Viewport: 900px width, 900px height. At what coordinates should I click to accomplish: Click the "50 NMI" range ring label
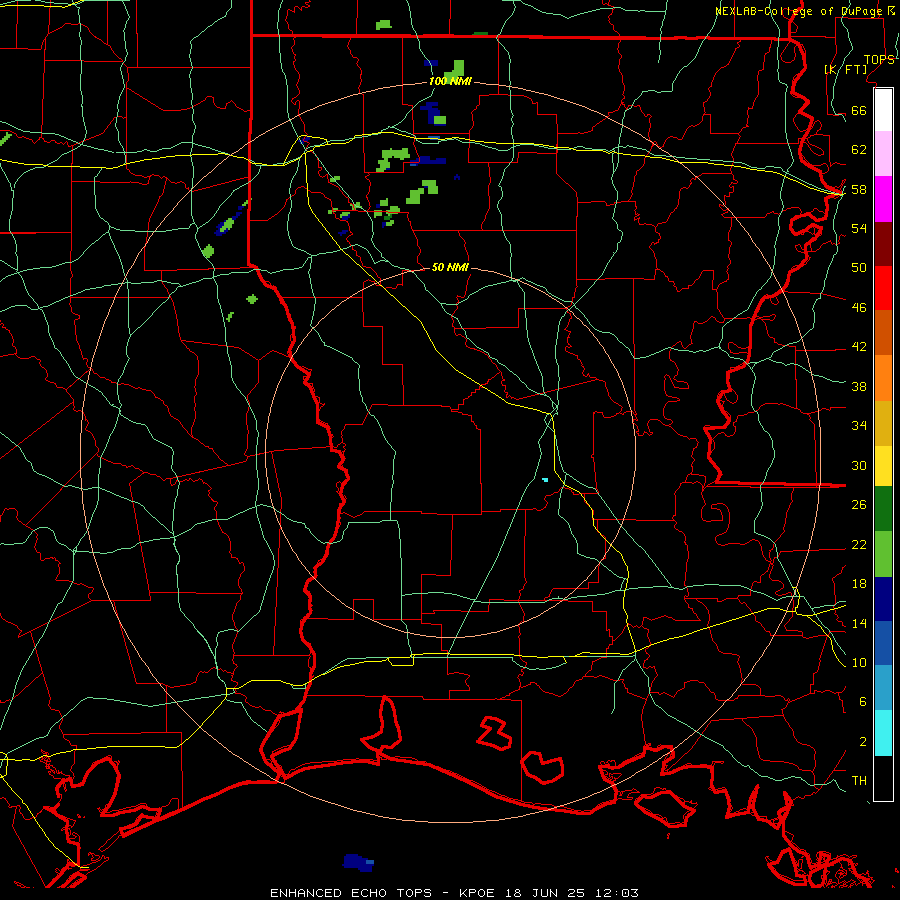pyautogui.click(x=450, y=267)
